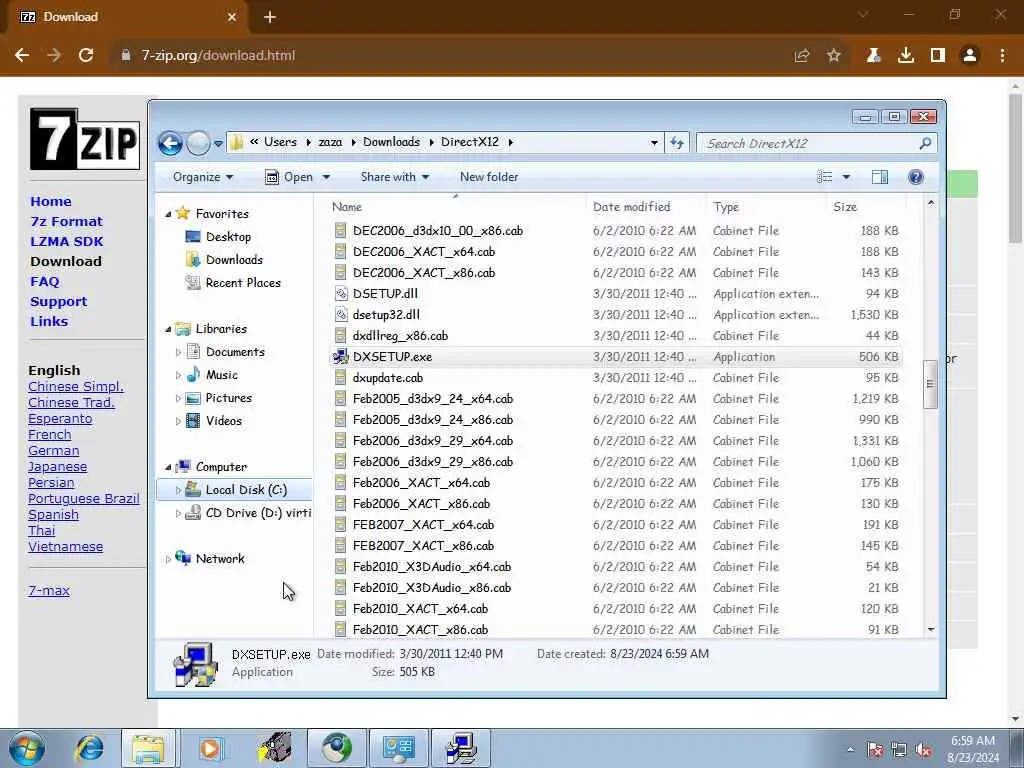Go to the FAQ page link

pyautogui.click(x=45, y=281)
